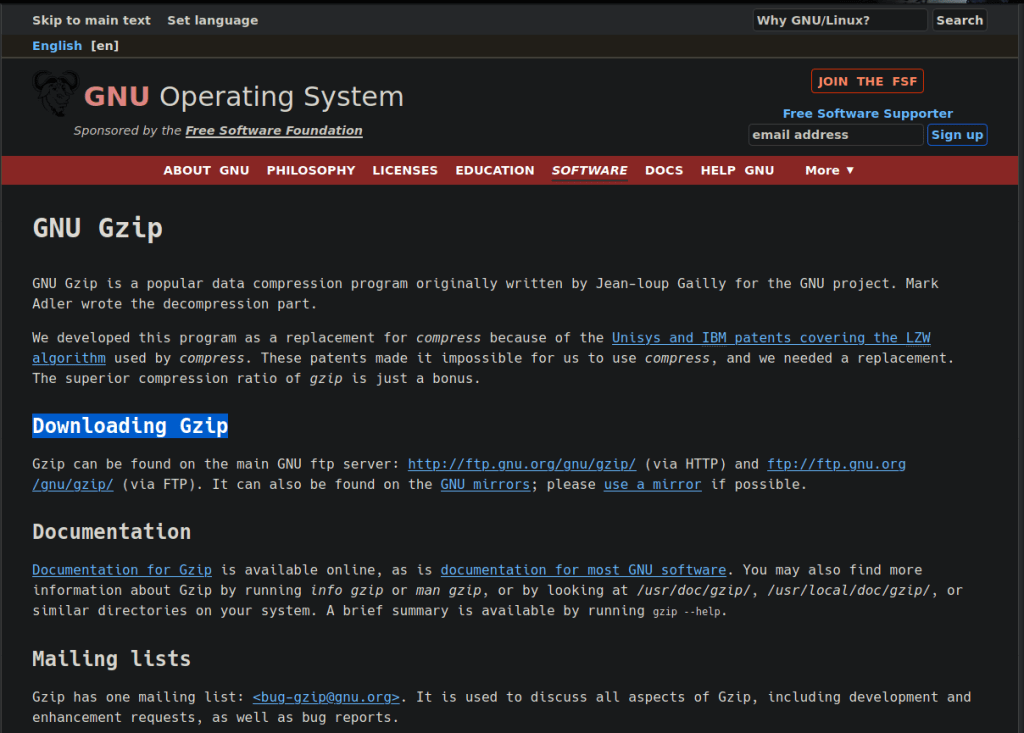Screen dimensions: 1024x733
Task: Open the DOCS navigation item
Action: (x=664, y=170)
